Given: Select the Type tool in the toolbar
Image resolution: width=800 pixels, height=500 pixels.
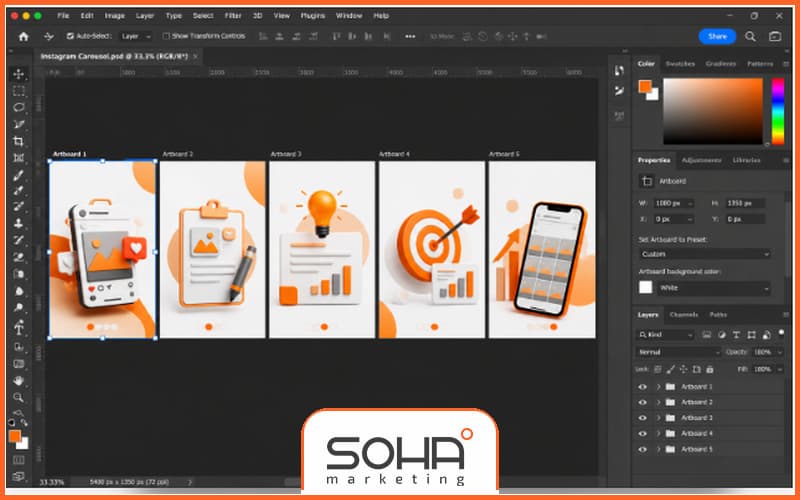Looking at the screenshot, I should click(19, 328).
